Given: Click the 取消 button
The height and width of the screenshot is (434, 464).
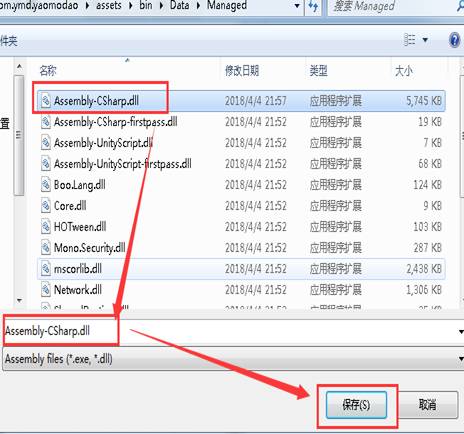Looking at the screenshot, I should (428, 405).
